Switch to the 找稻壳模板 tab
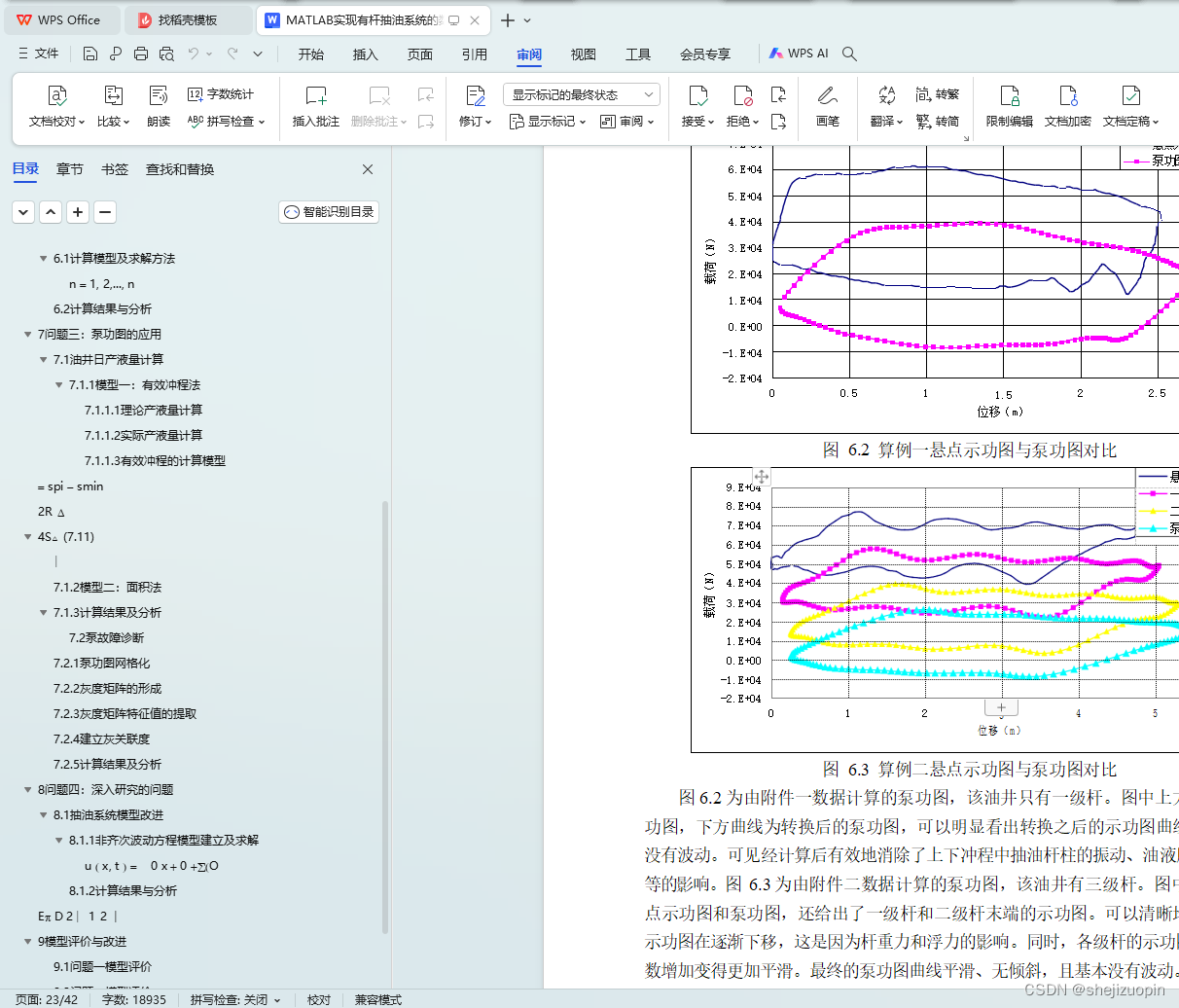 click(x=188, y=19)
